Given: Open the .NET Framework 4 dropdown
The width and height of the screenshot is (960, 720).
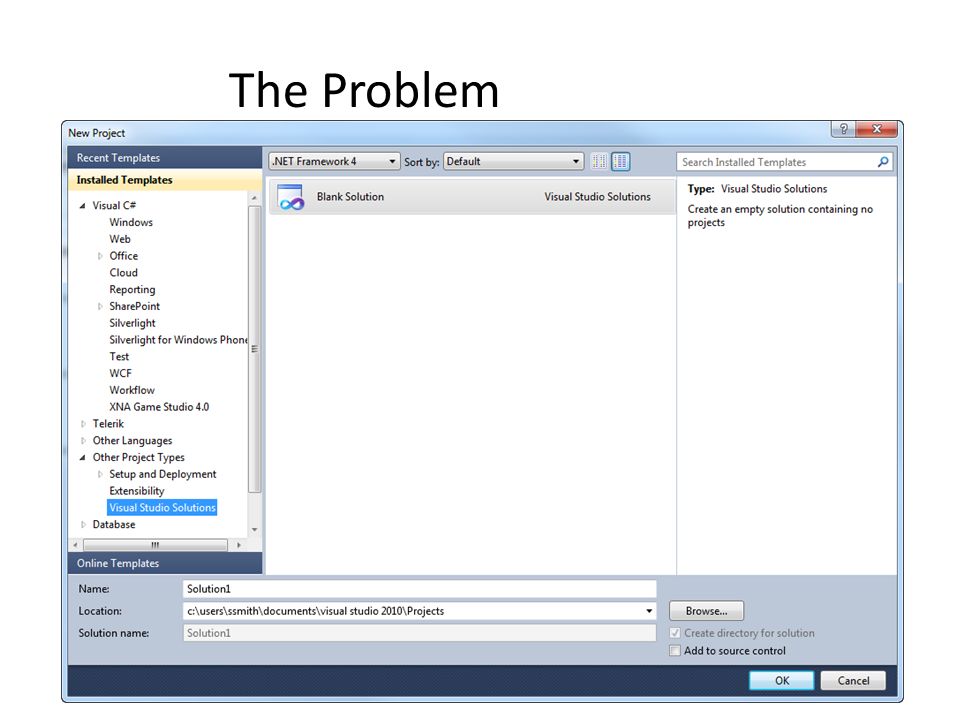Looking at the screenshot, I should [x=334, y=162].
